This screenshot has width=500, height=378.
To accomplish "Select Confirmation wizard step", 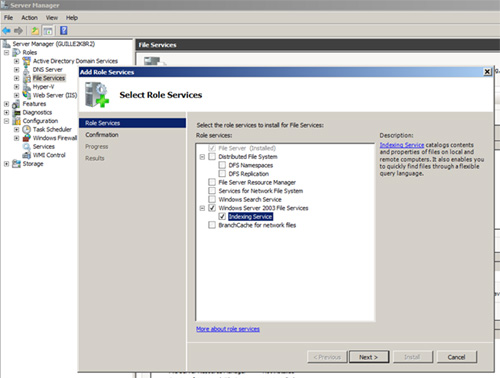I will tap(102, 135).
